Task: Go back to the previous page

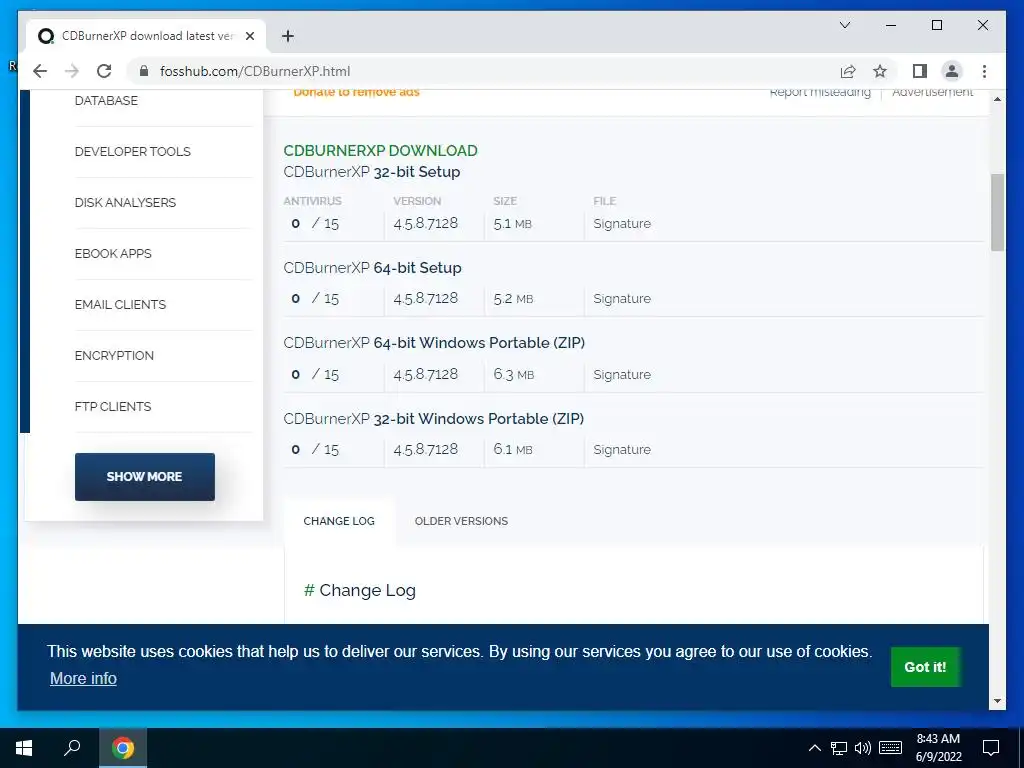Action: point(40,71)
